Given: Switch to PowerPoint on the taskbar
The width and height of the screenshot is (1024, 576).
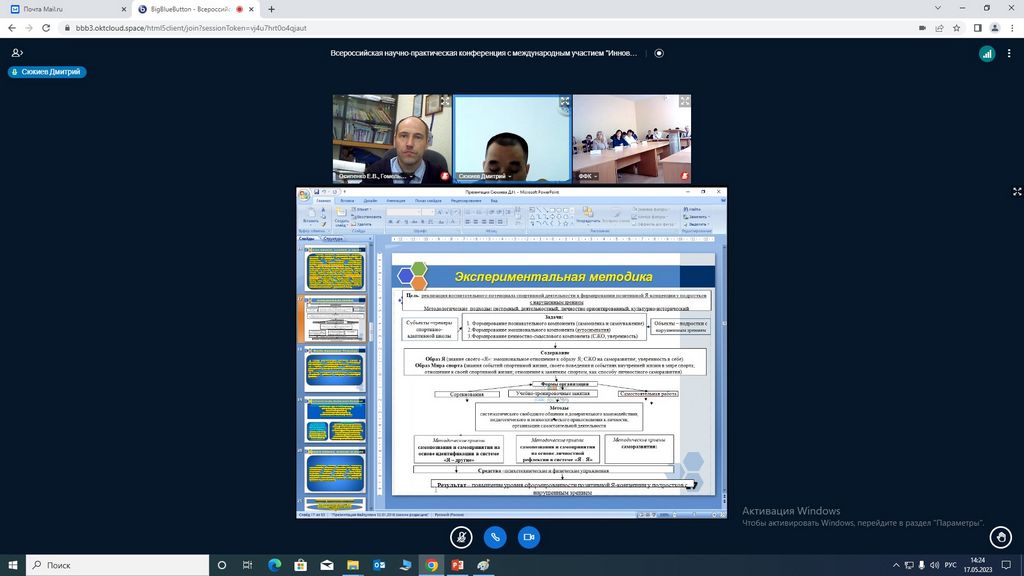Looking at the screenshot, I should click(457, 565).
